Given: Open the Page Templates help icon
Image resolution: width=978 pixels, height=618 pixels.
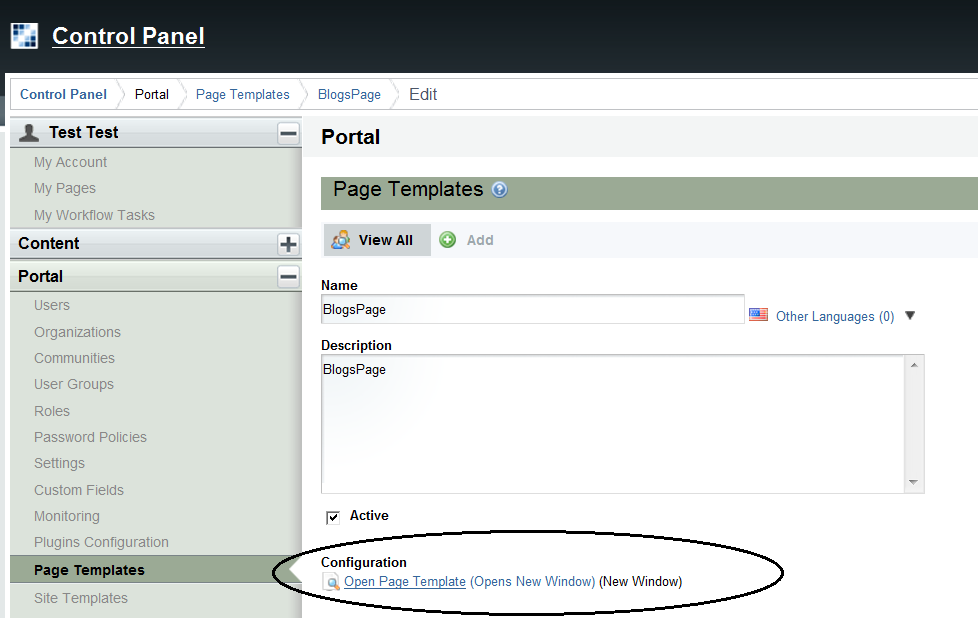Looking at the screenshot, I should [500, 190].
